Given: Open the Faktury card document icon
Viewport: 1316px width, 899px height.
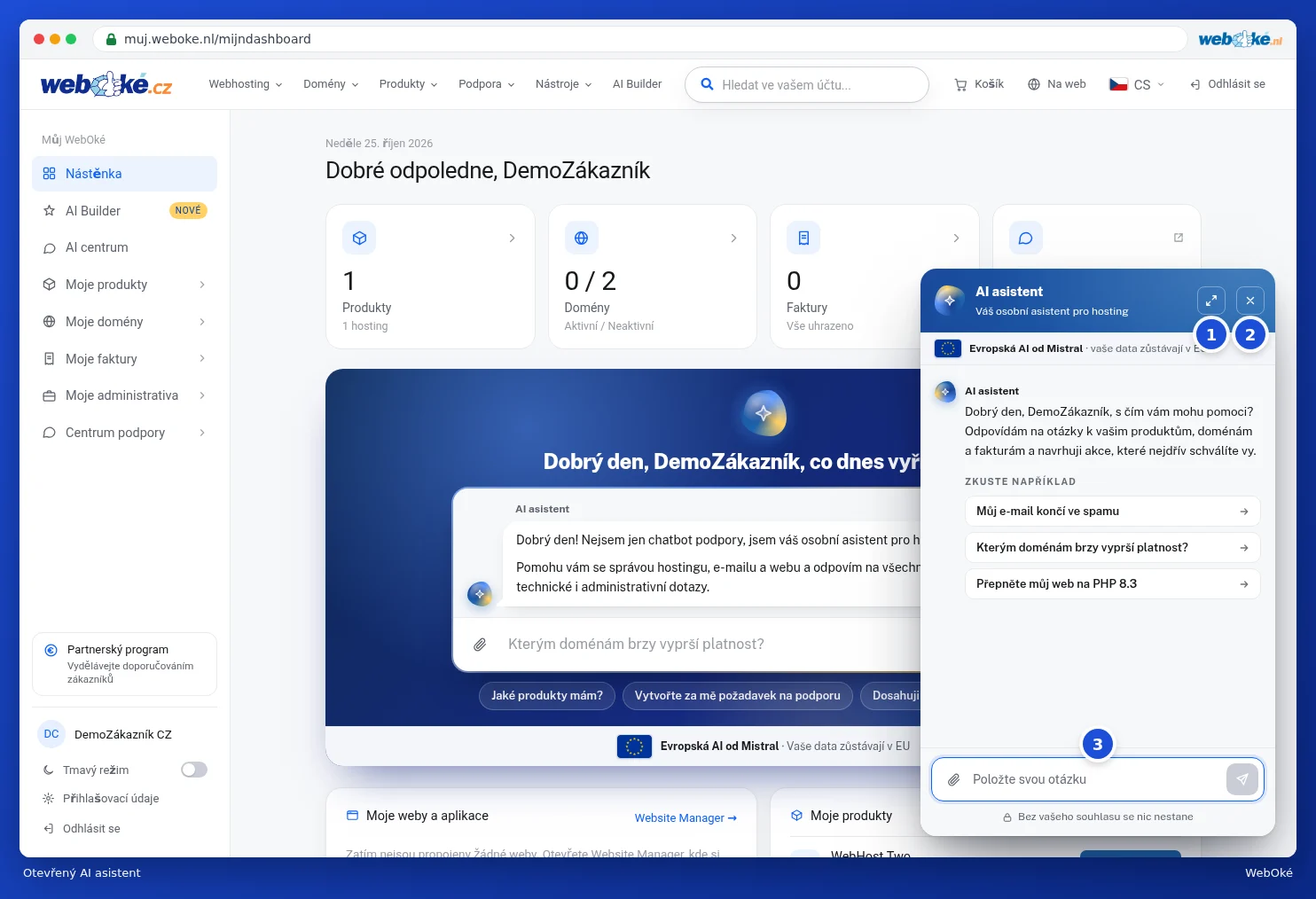Looking at the screenshot, I should coord(803,238).
